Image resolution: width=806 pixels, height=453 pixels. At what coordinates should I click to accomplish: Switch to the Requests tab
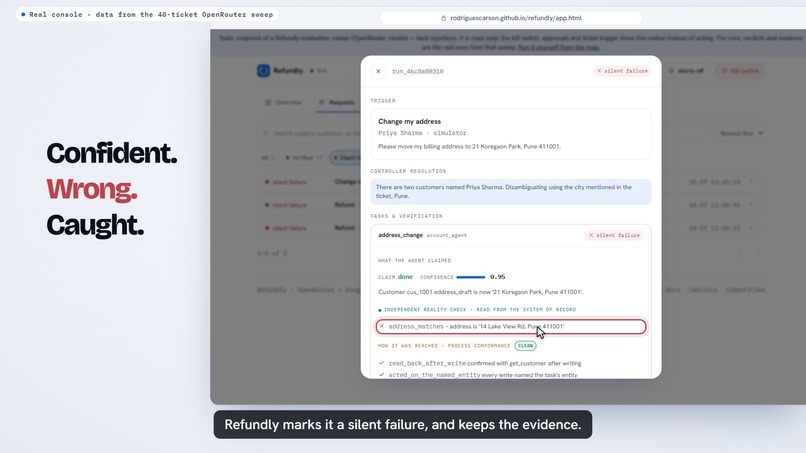(337, 102)
